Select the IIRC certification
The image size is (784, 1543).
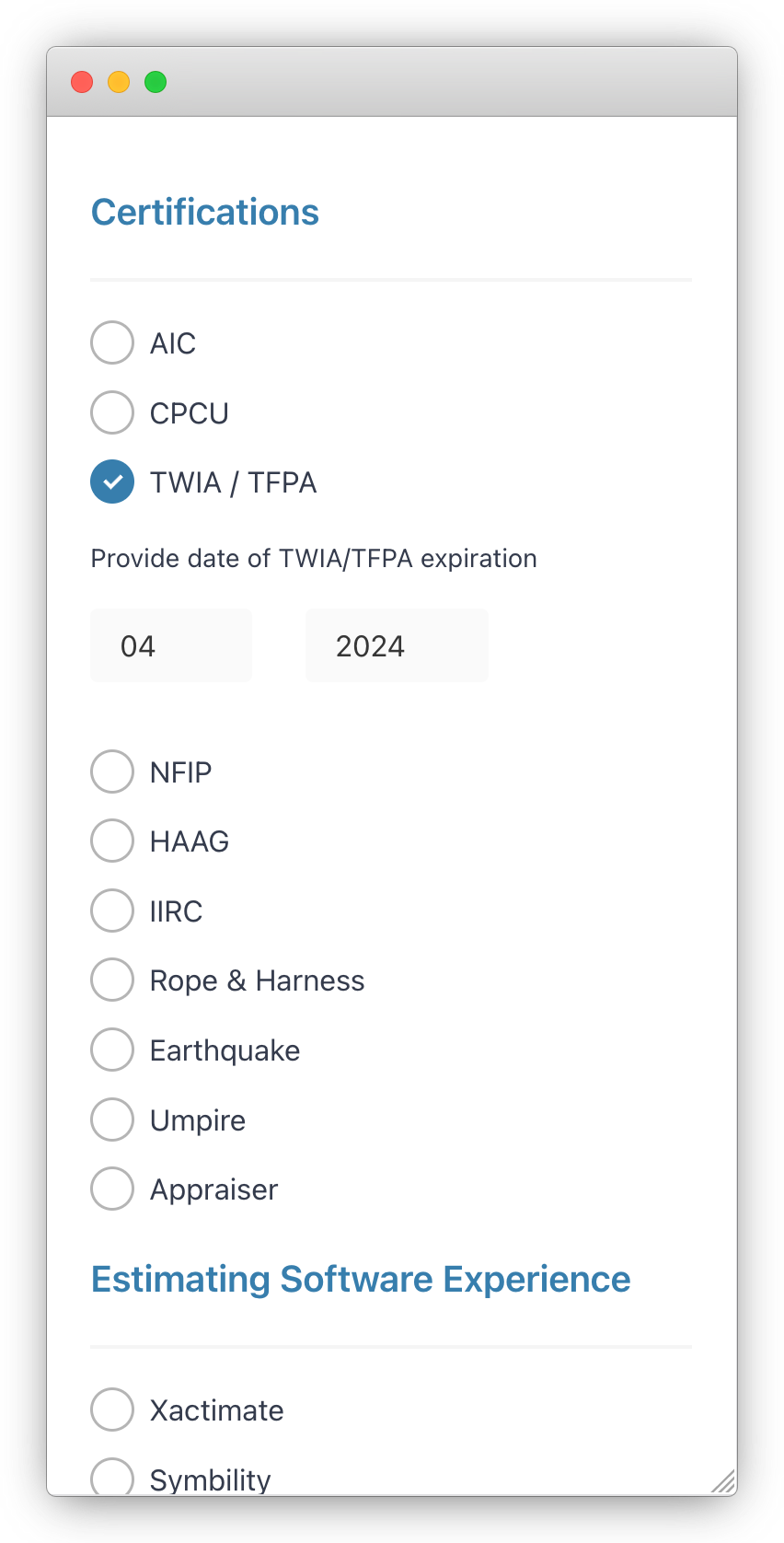112,911
